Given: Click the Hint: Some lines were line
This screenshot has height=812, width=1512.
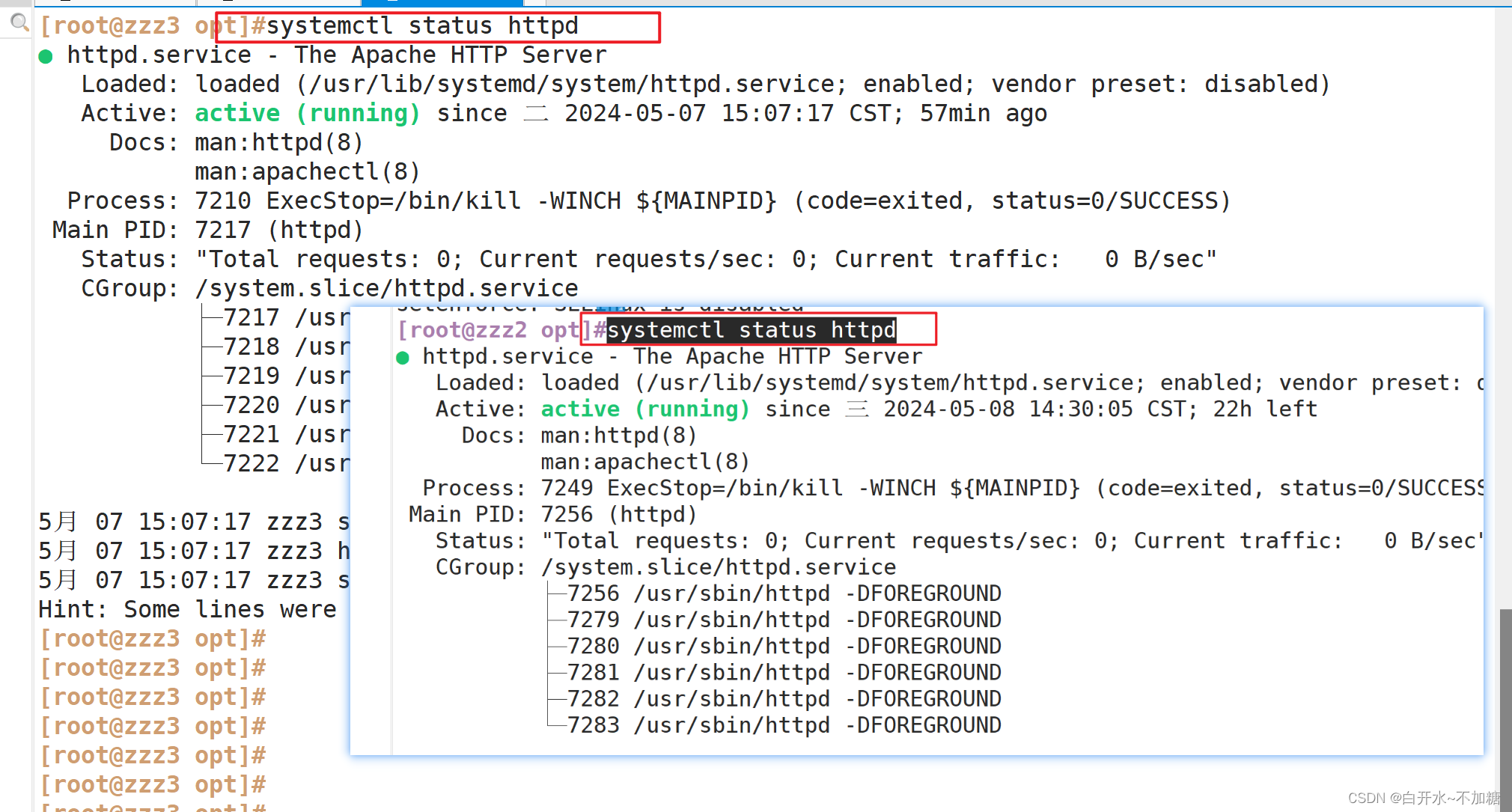Looking at the screenshot, I should click(187, 609).
